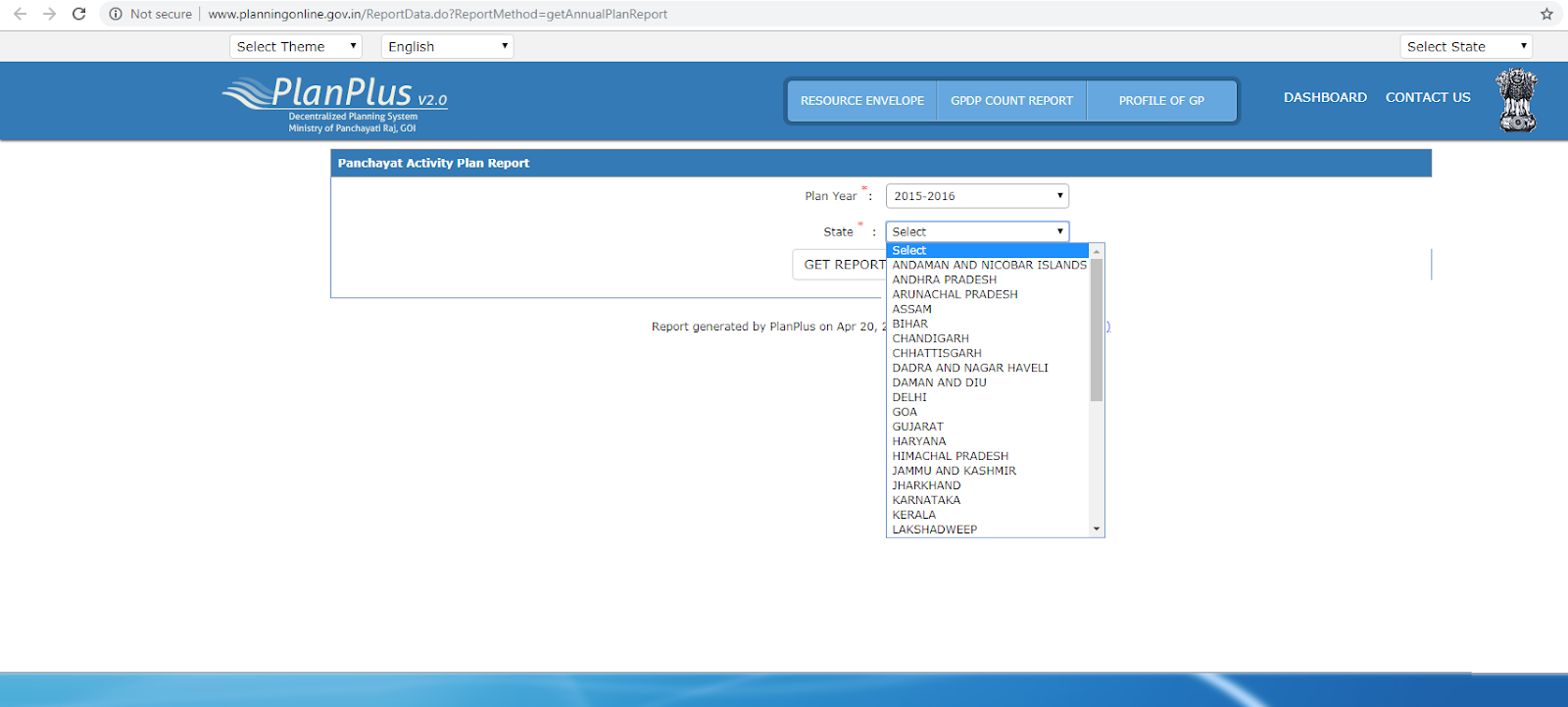Open the RESOURCE ENVELOPE tab
The image size is (1568, 707).
click(x=862, y=101)
